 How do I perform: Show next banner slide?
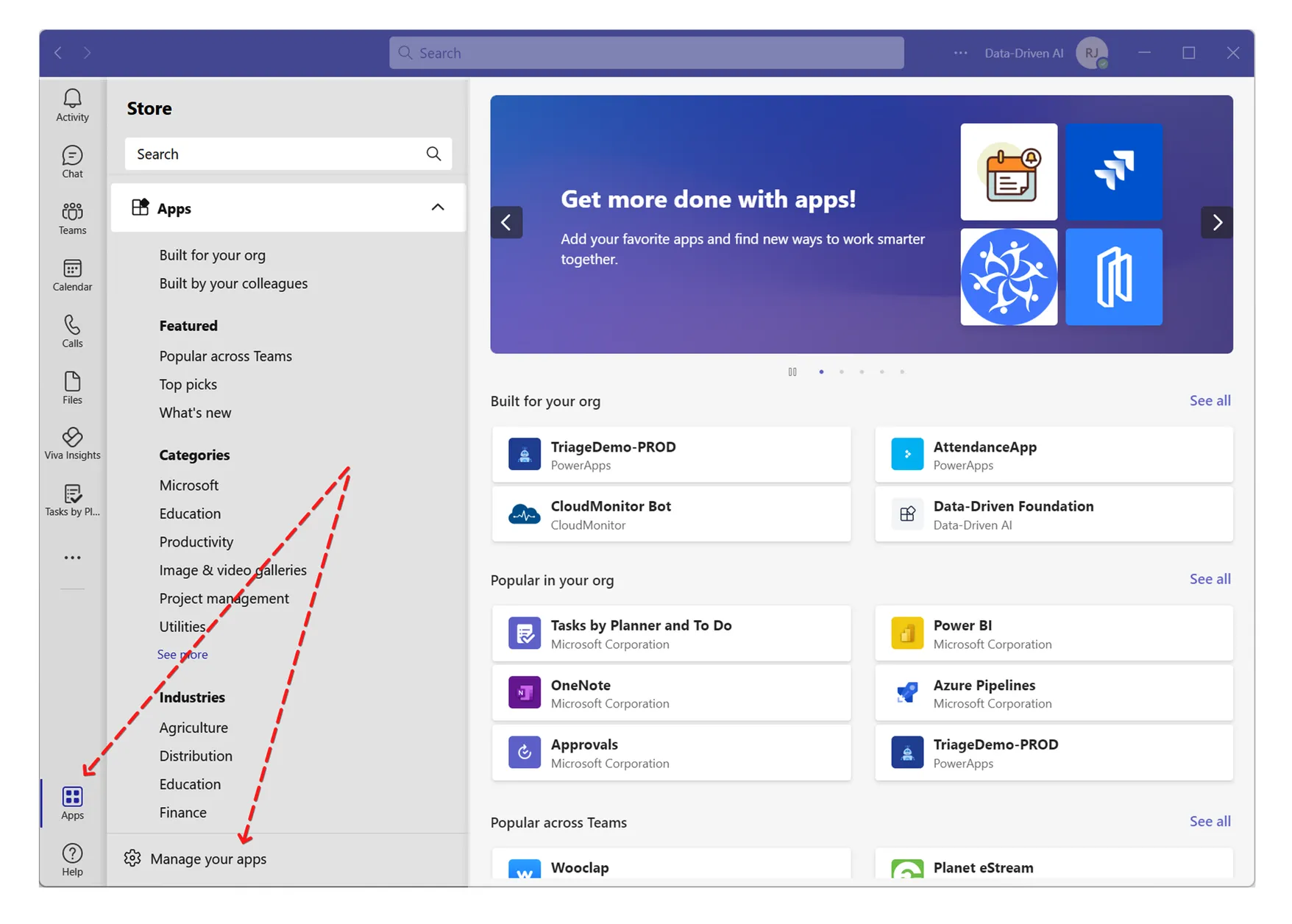click(1217, 222)
